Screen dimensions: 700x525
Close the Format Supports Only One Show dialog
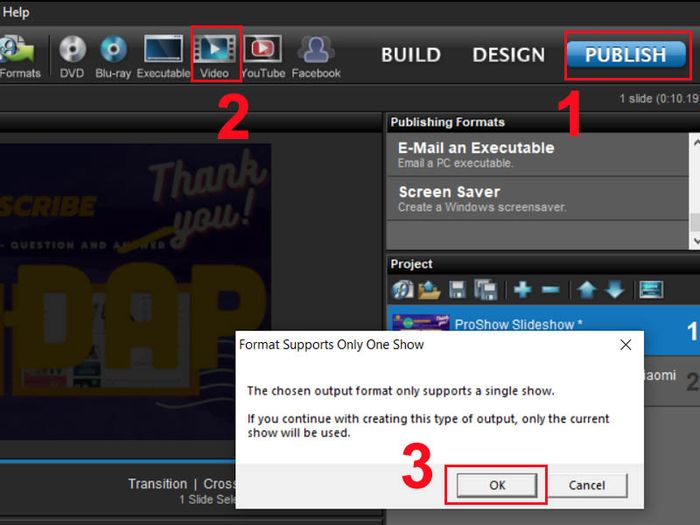coord(625,345)
